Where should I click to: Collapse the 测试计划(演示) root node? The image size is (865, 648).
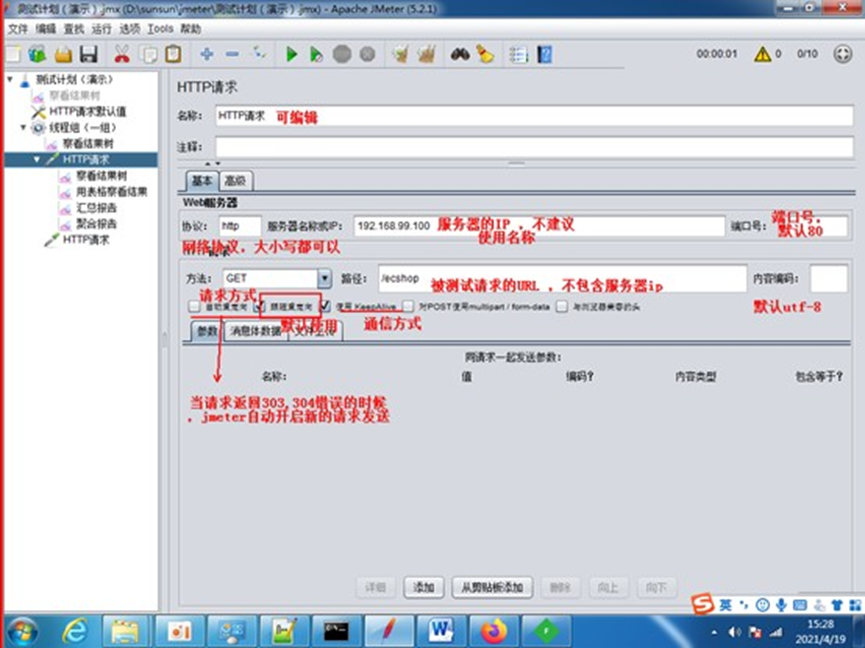coord(9,79)
